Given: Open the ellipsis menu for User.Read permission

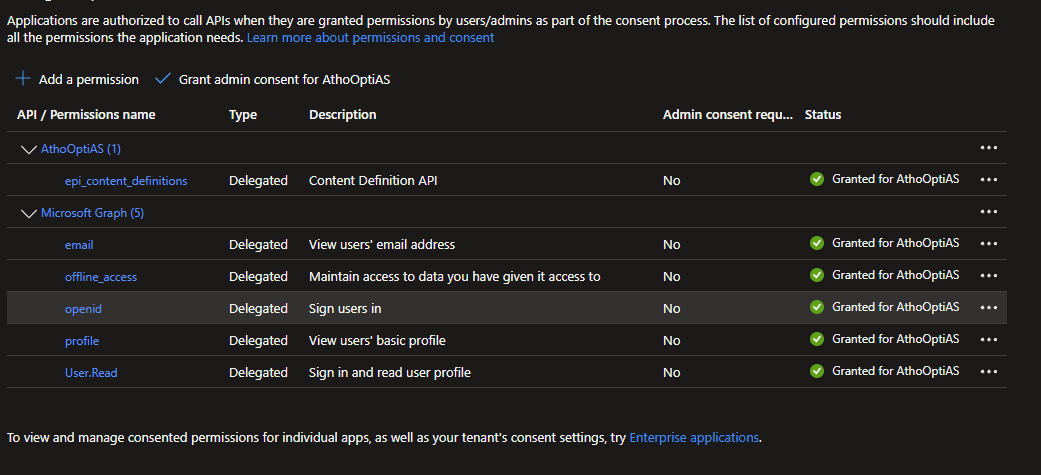Looking at the screenshot, I should click(x=989, y=371).
